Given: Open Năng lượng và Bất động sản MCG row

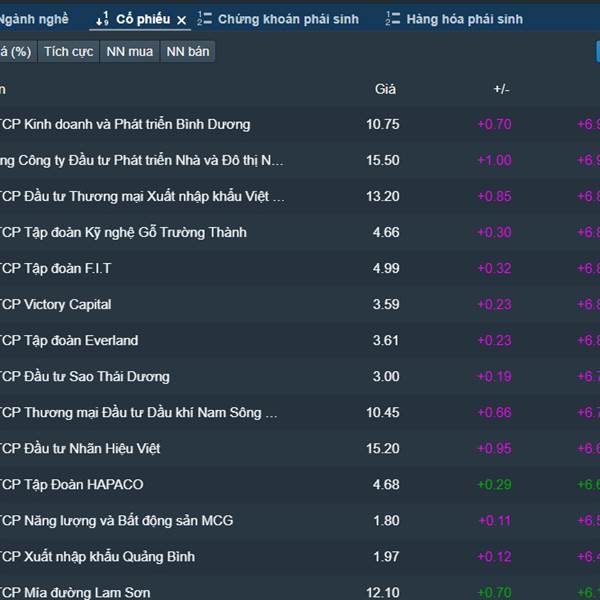Looking at the screenshot, I should click(300, 520).
